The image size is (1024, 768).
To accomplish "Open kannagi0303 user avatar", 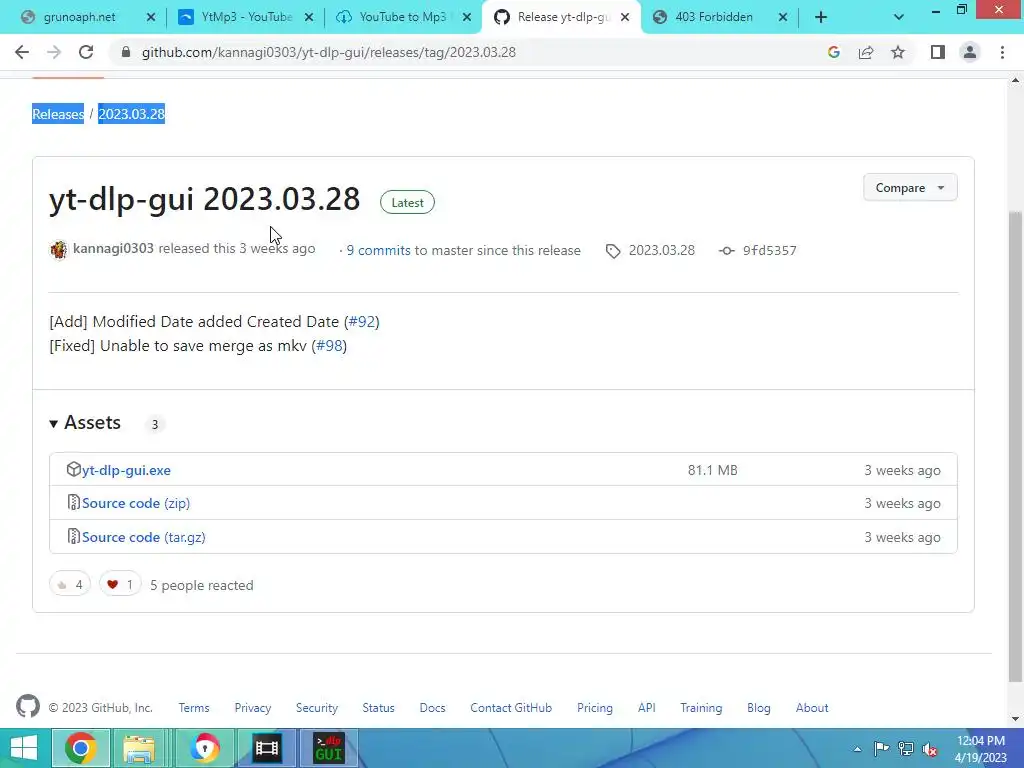I will coord(59,249).
